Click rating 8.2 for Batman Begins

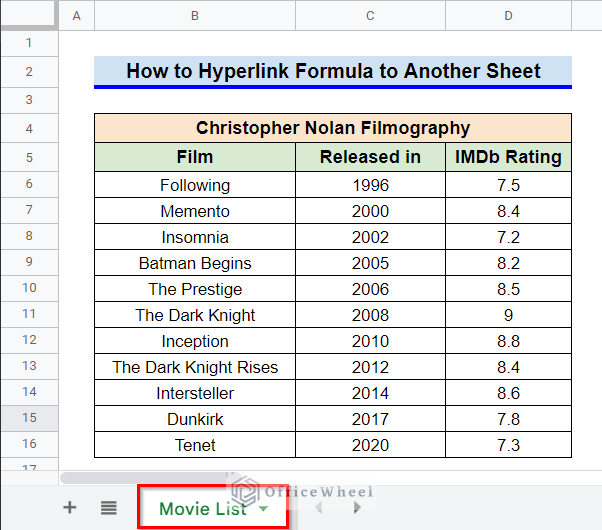tap(508, 263)
